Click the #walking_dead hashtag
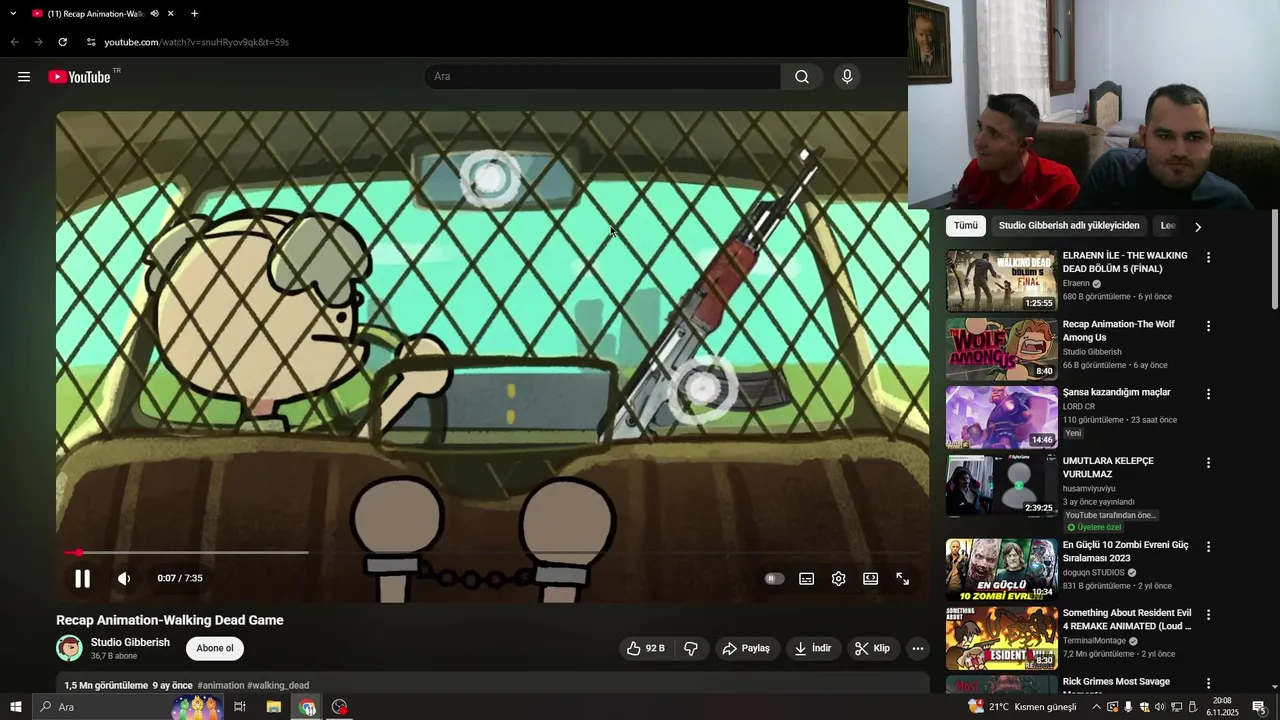Viewport: 1280px width, 720px height. [x=278, y=685]
